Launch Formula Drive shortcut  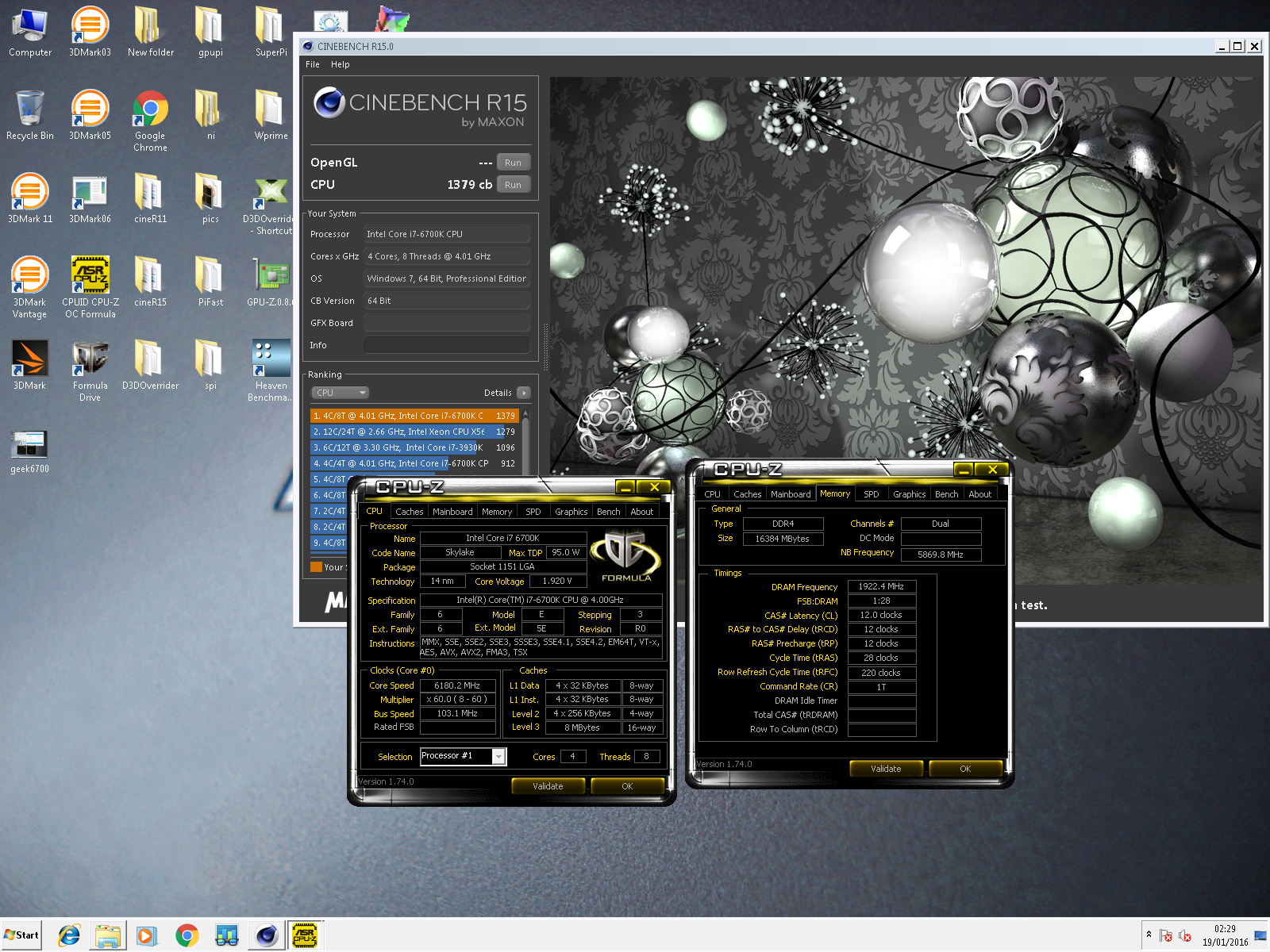click(90, 370)
